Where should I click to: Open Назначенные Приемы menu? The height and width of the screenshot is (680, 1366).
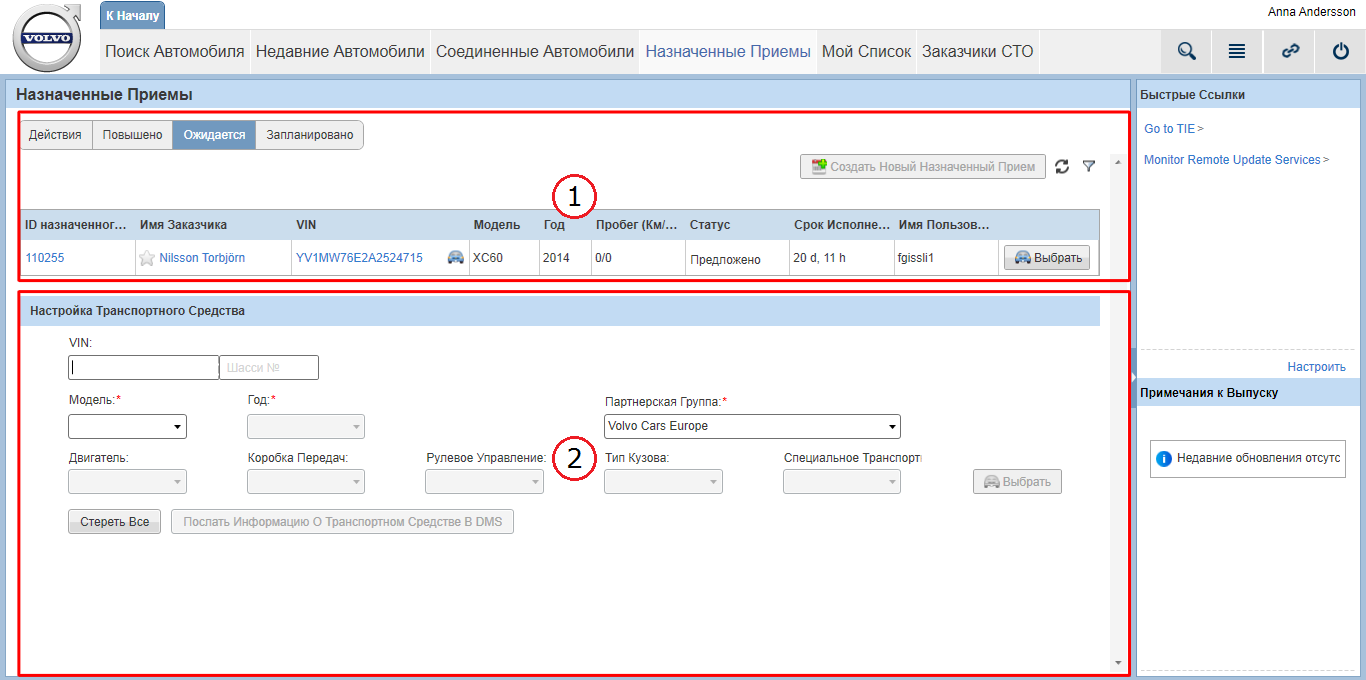[728, 51]
